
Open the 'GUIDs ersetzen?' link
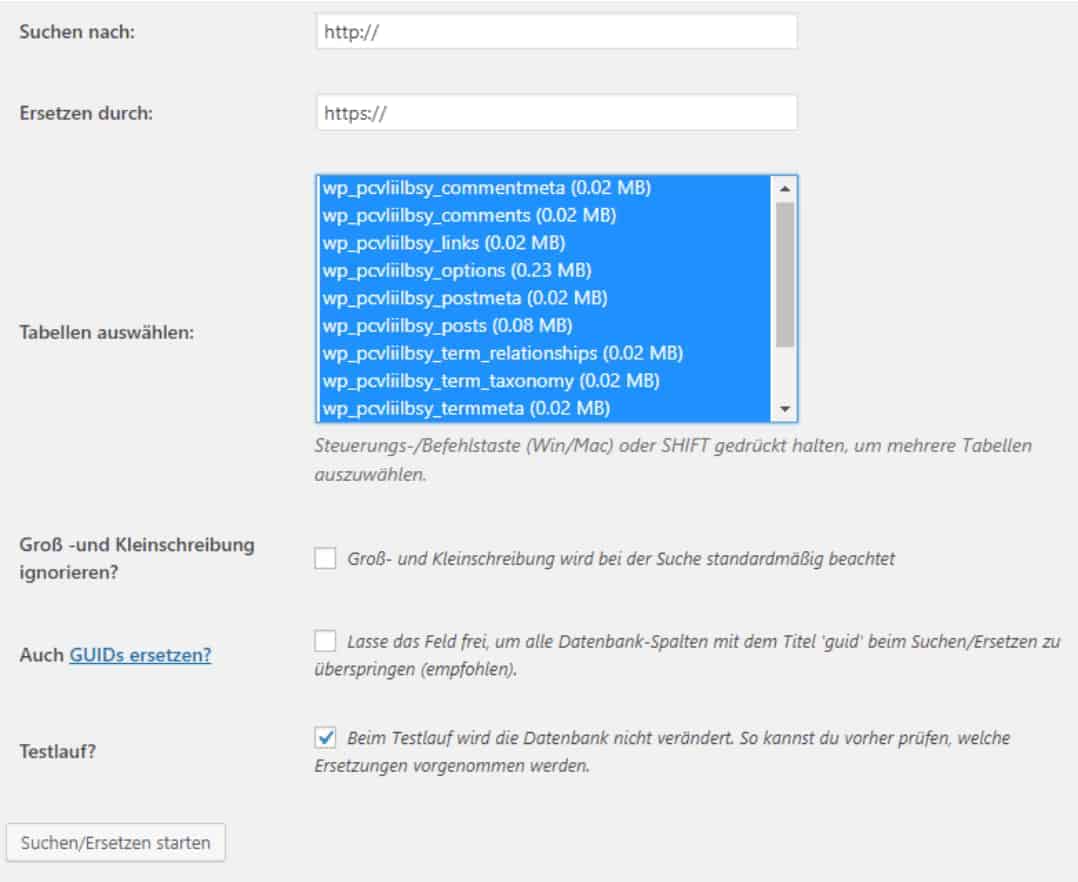[x=140, y=656]
